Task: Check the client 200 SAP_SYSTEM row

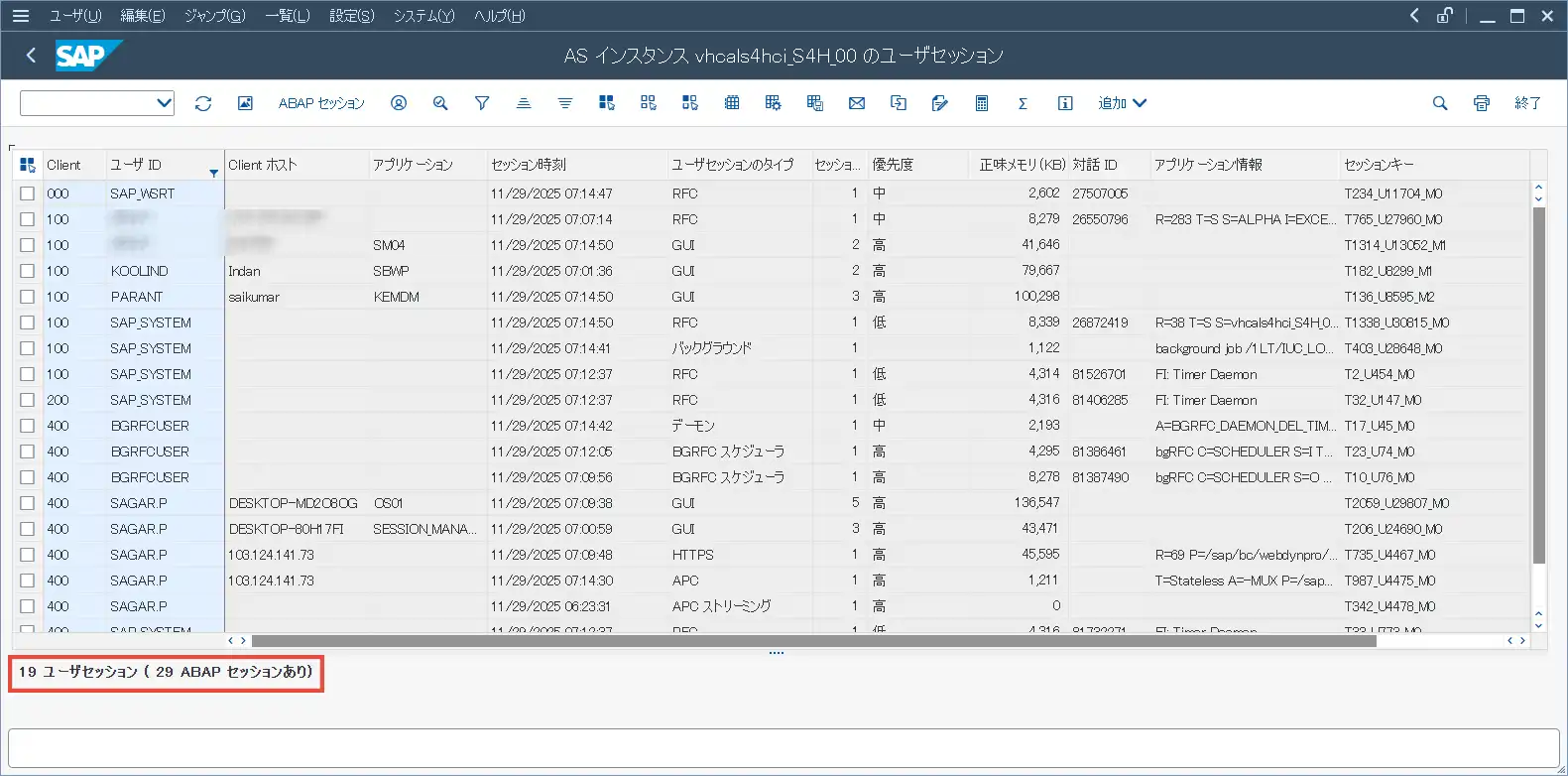Action: coord(28,400)
